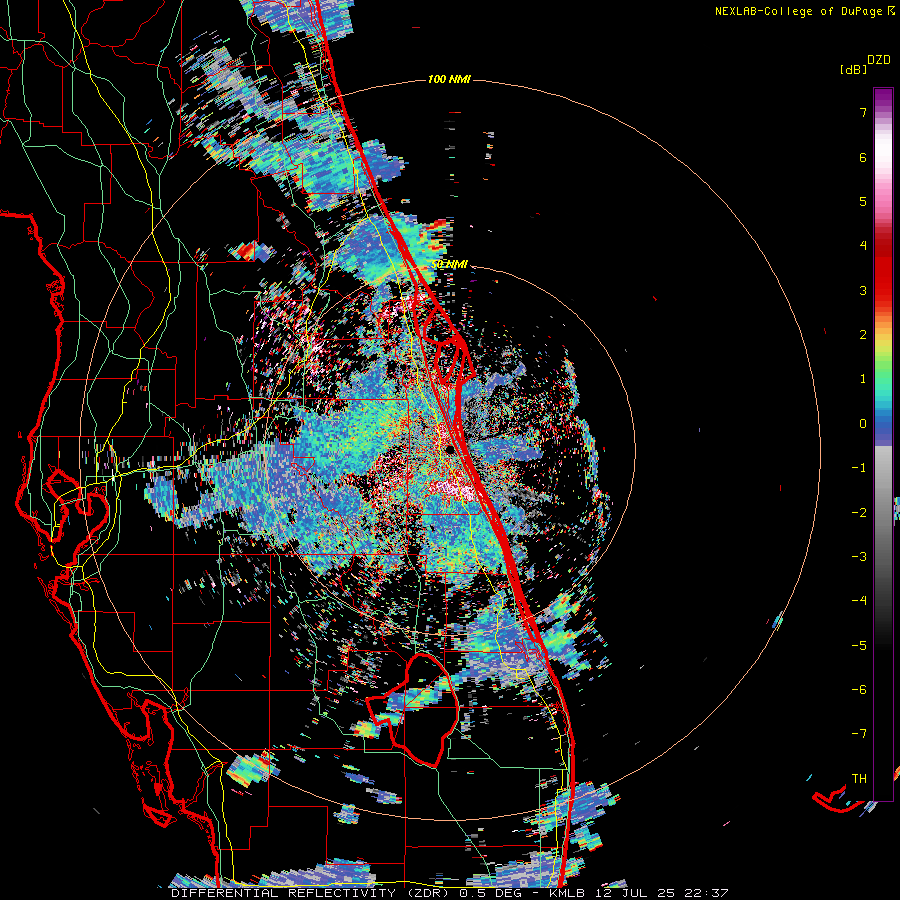Click the -7 label on the color scale
Viewport: 900px width, 900px height.
pos(859,734)
